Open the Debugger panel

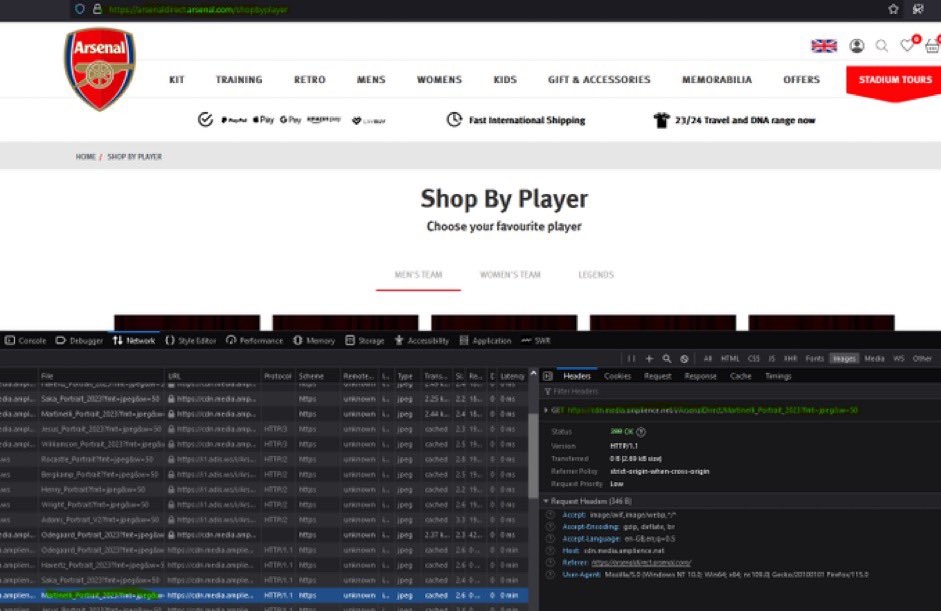tap(79, 340)
